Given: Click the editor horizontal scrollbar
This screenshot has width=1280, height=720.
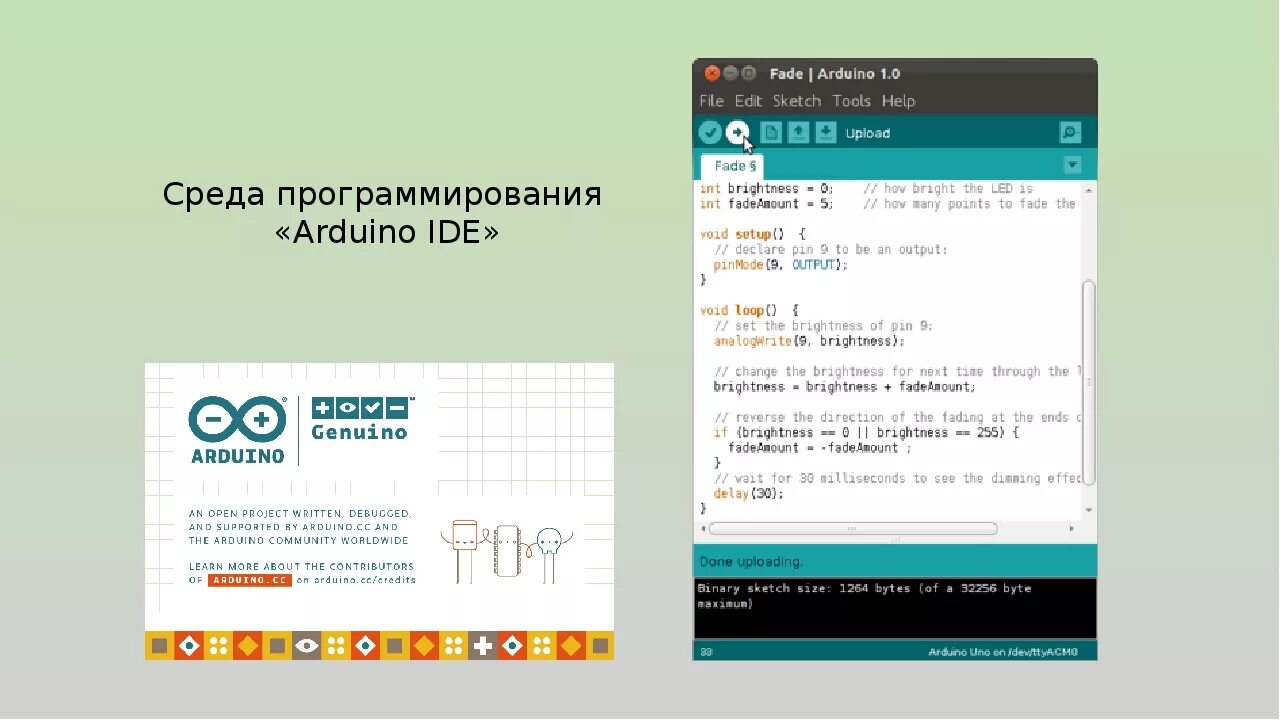Looking at the screenshot, I should coord(852,528).
